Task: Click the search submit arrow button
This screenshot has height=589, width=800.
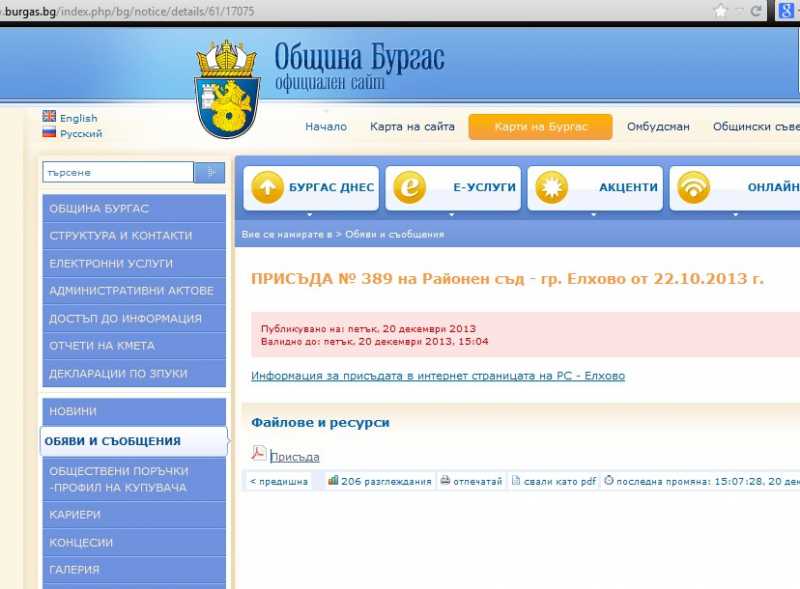Action: (x=210, y=172)
